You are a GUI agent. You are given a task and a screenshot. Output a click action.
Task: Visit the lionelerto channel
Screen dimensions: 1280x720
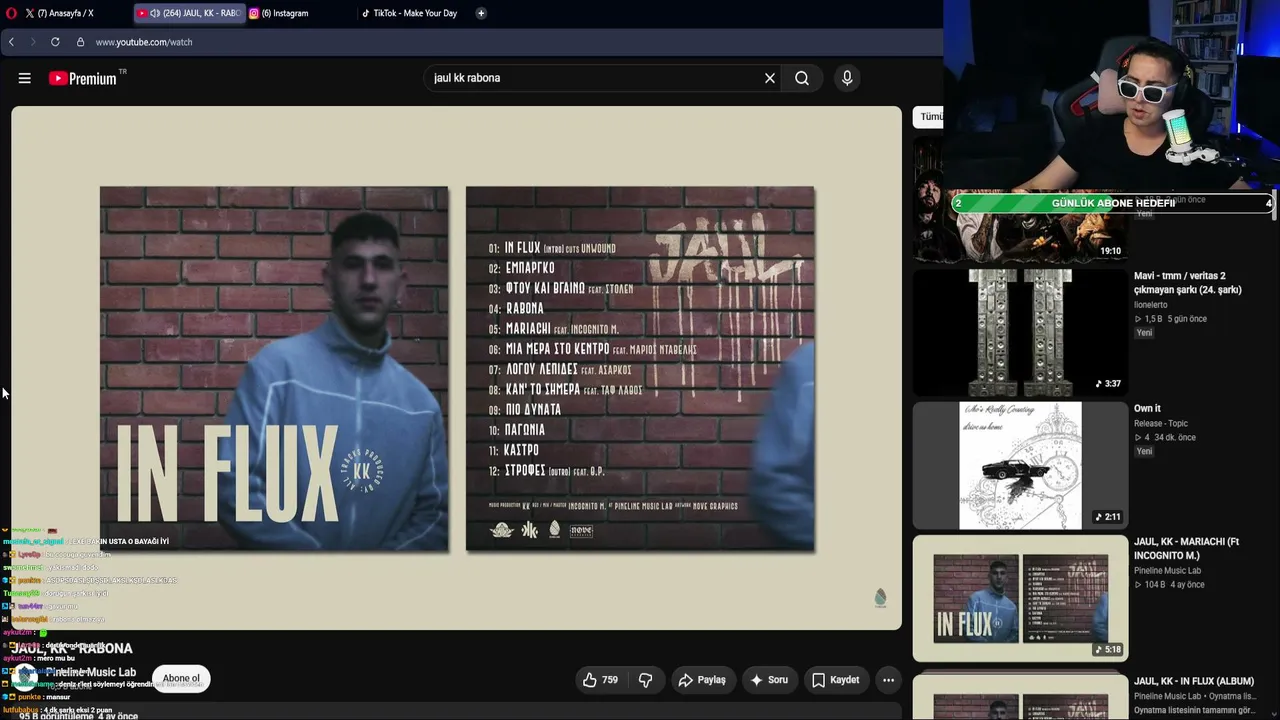tap(1151, 305)
